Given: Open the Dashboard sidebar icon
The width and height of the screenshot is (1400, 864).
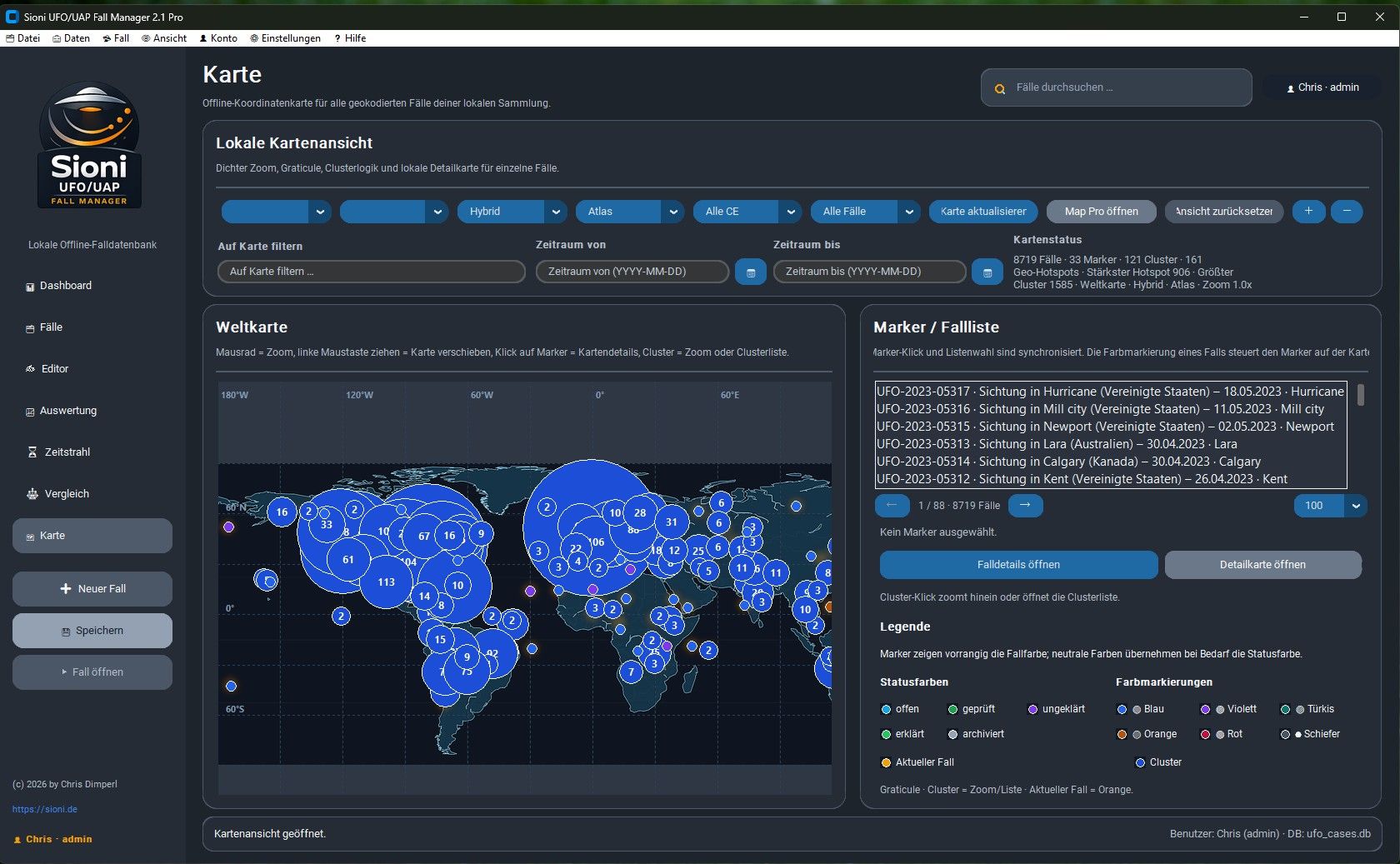Looking at the screenshot, I should (x=30, y=287).
